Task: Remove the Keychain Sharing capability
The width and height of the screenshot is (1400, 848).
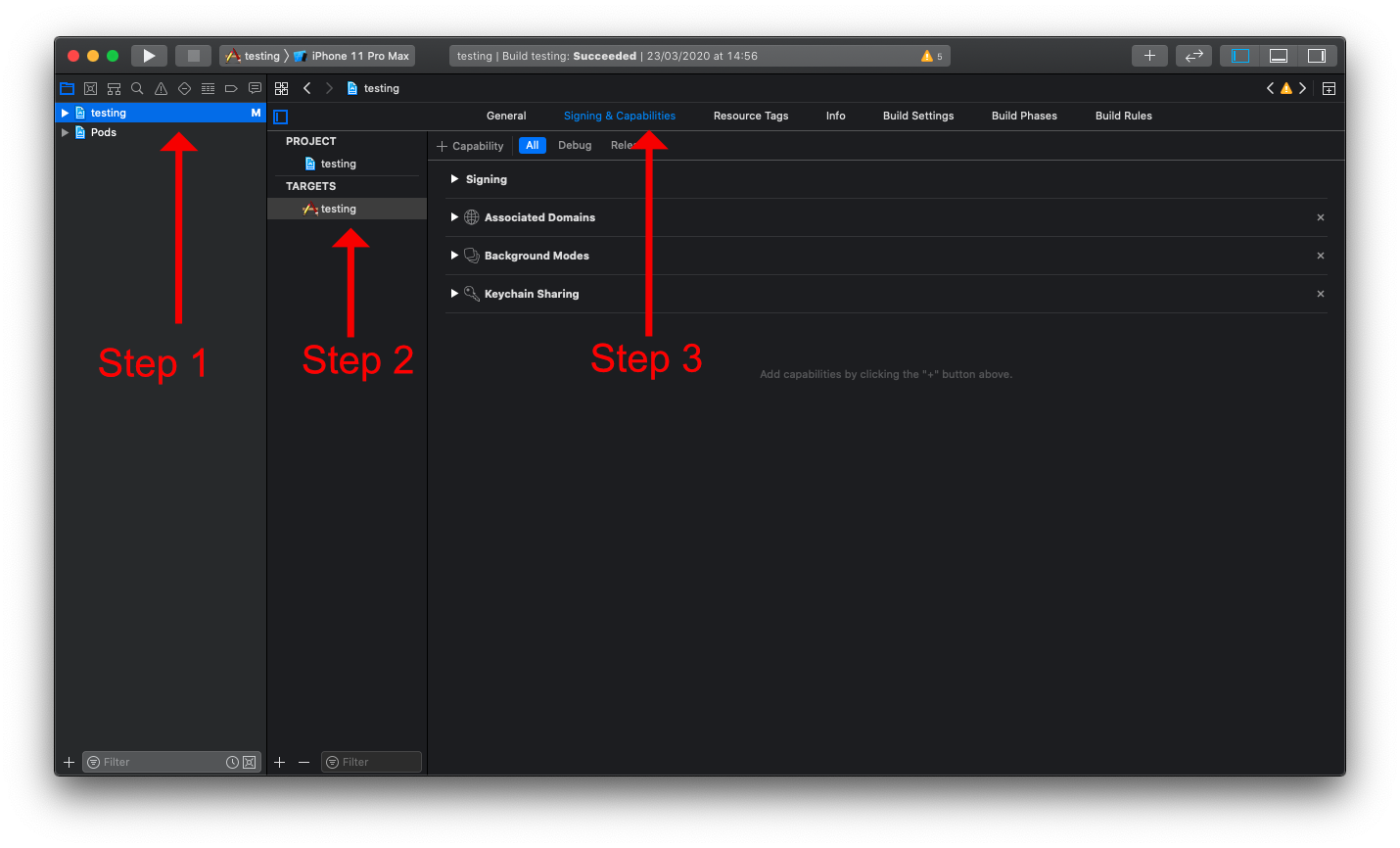Action: [x=1321, y=294]
